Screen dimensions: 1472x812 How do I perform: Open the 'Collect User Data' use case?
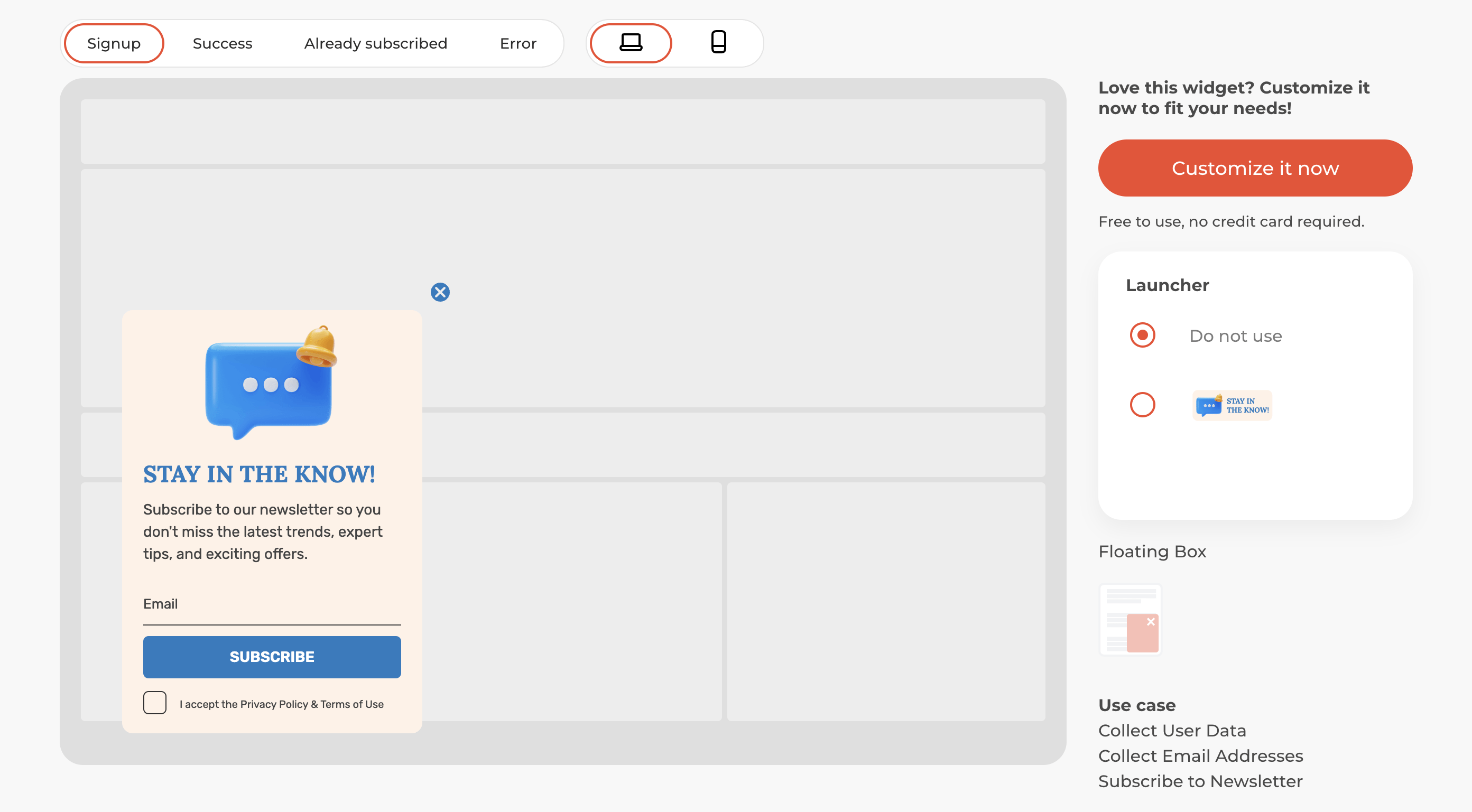click(x=1172, y=730)
